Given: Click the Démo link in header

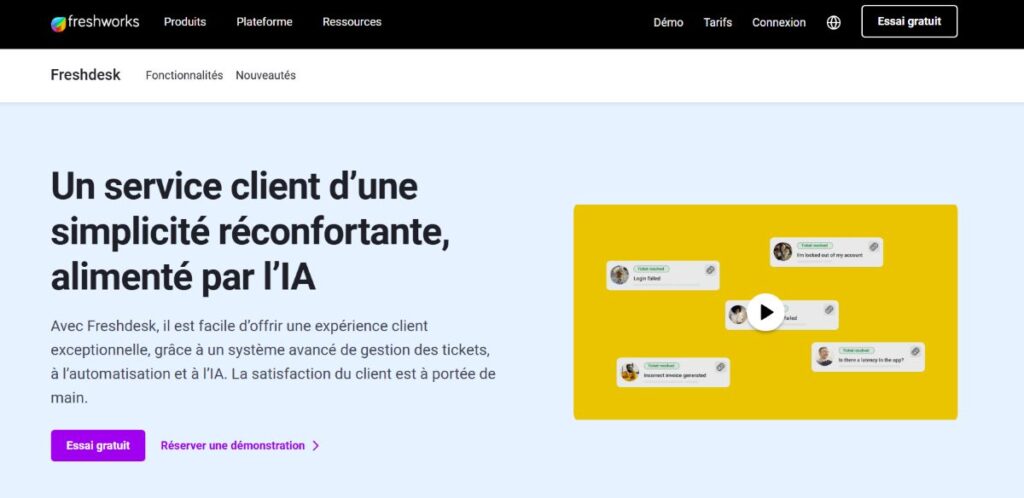Looking at the screenshot, I should click(x=668, y=22).
